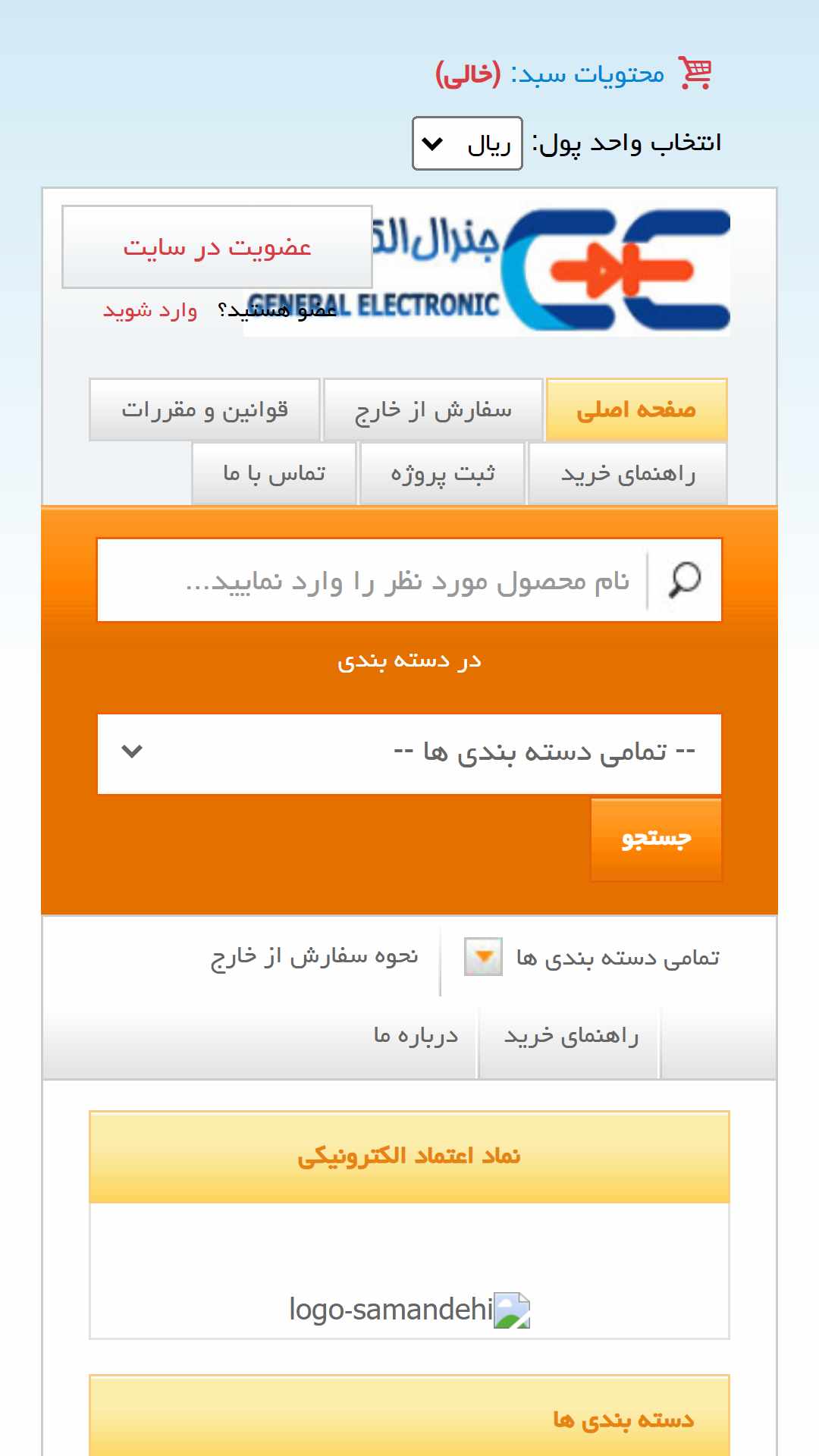The height and width of the screenshot is (1456, 819).
Task: Open the shopping cart icon
Action: point(695,74)
